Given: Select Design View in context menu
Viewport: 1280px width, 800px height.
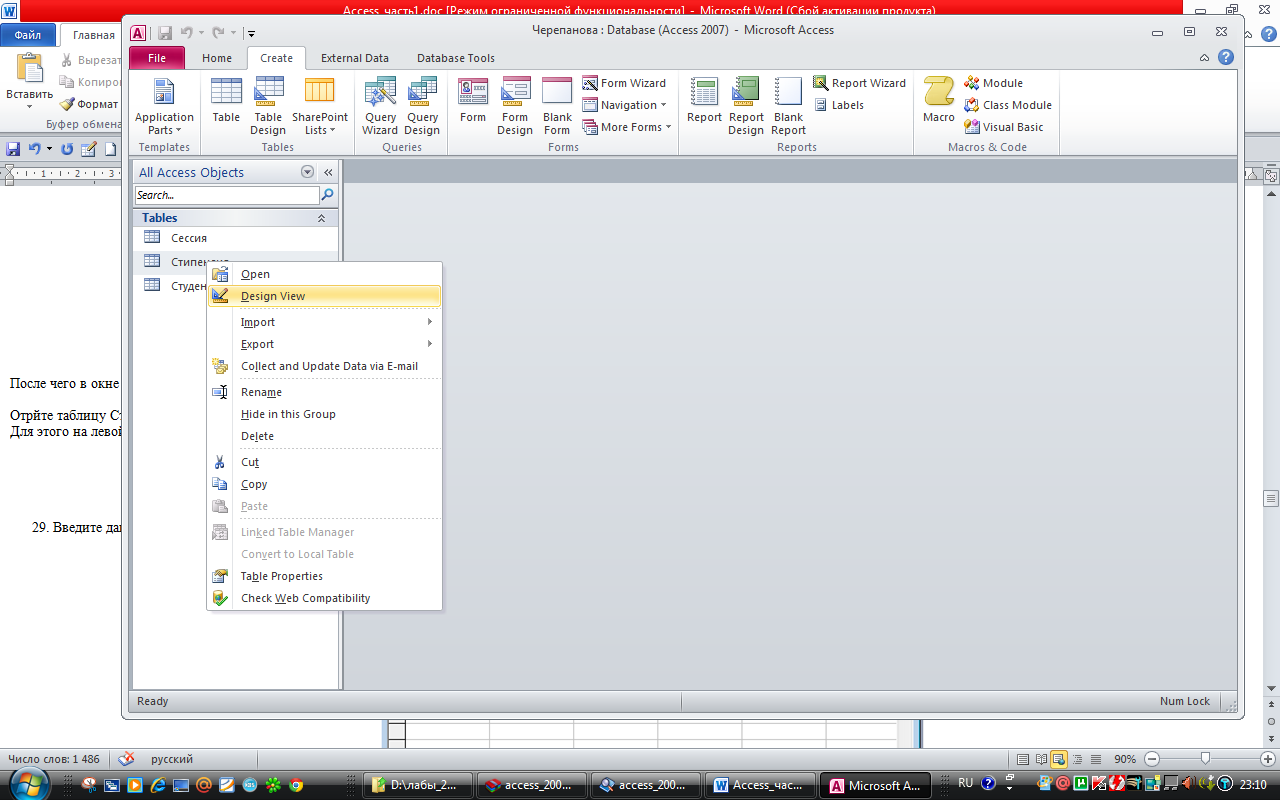Looking at the screenshot, I should pyautogui.click(x=324, y=296).
